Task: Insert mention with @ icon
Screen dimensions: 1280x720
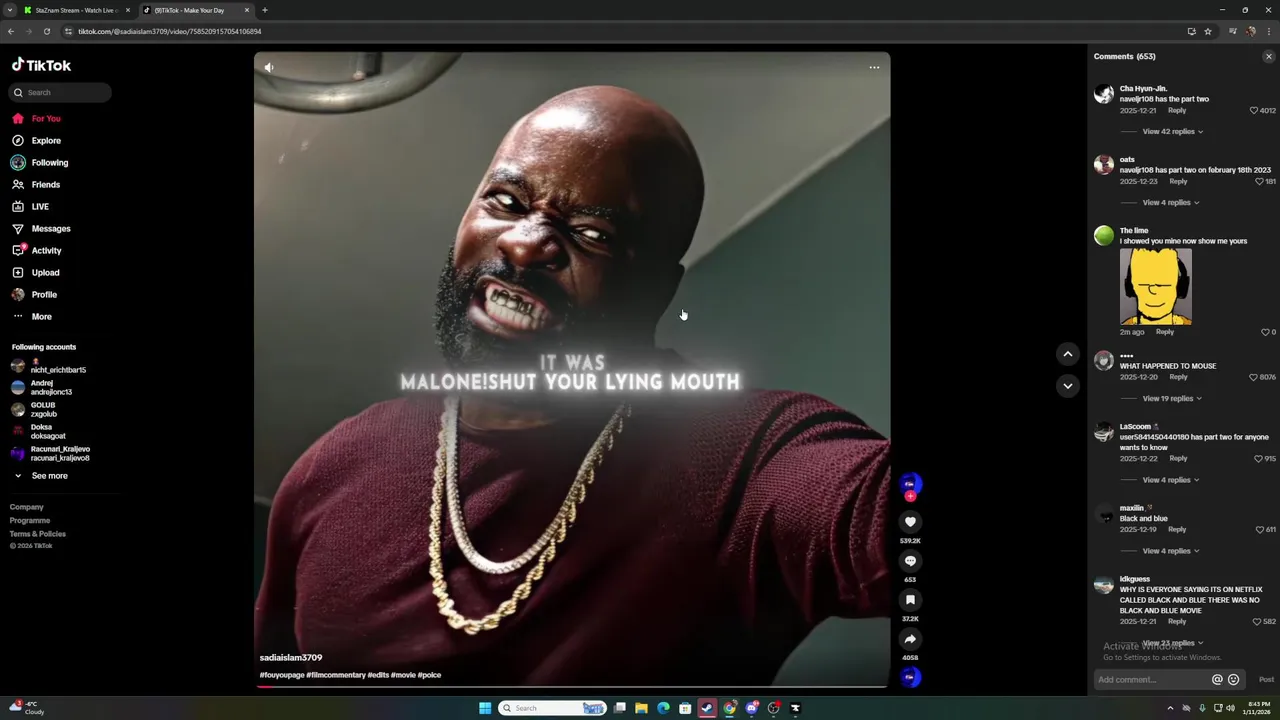Action: [1217, 680]
